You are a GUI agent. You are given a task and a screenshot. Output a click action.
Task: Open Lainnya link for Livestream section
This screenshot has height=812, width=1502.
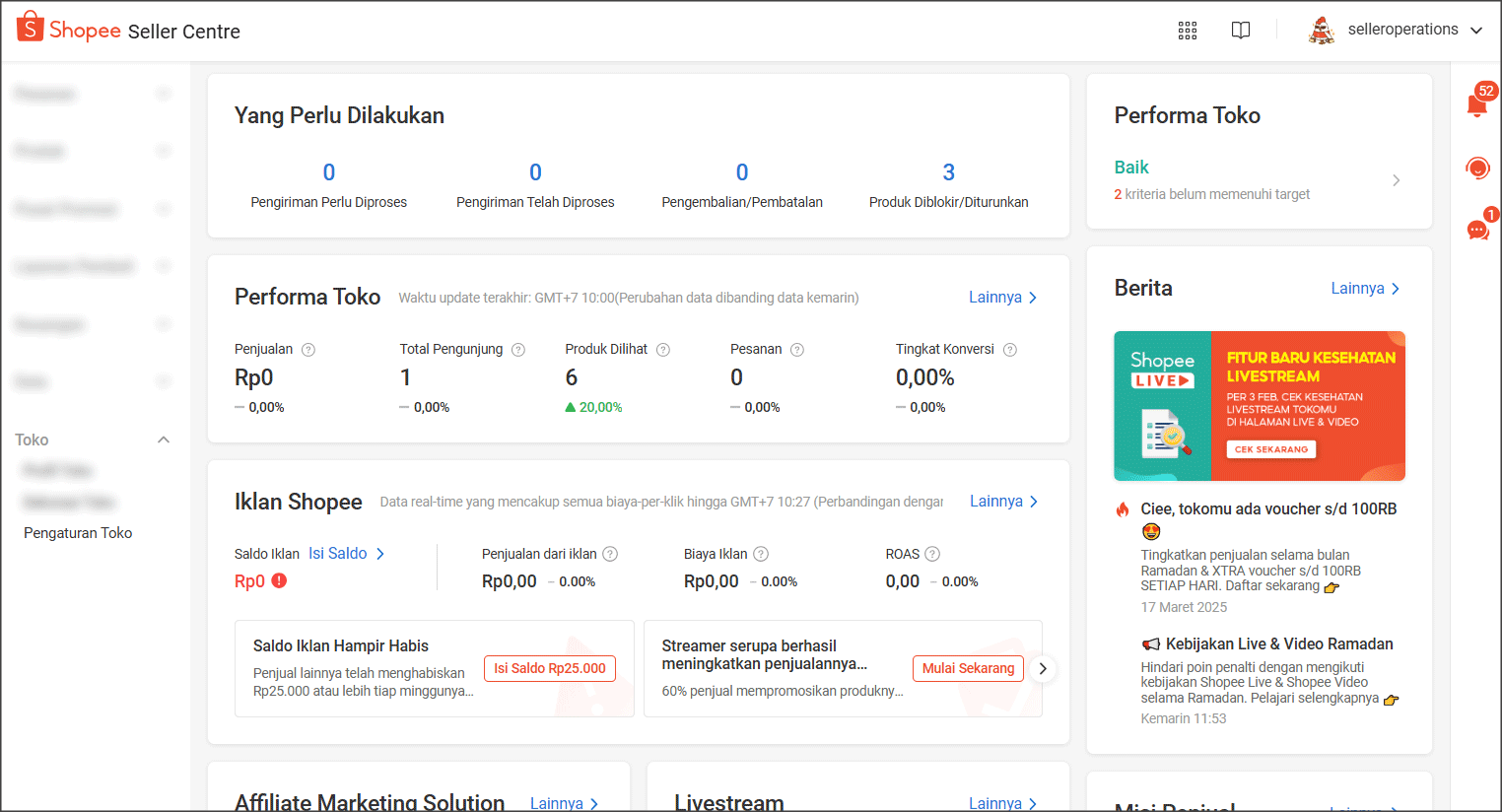[x=1003, y=803]
